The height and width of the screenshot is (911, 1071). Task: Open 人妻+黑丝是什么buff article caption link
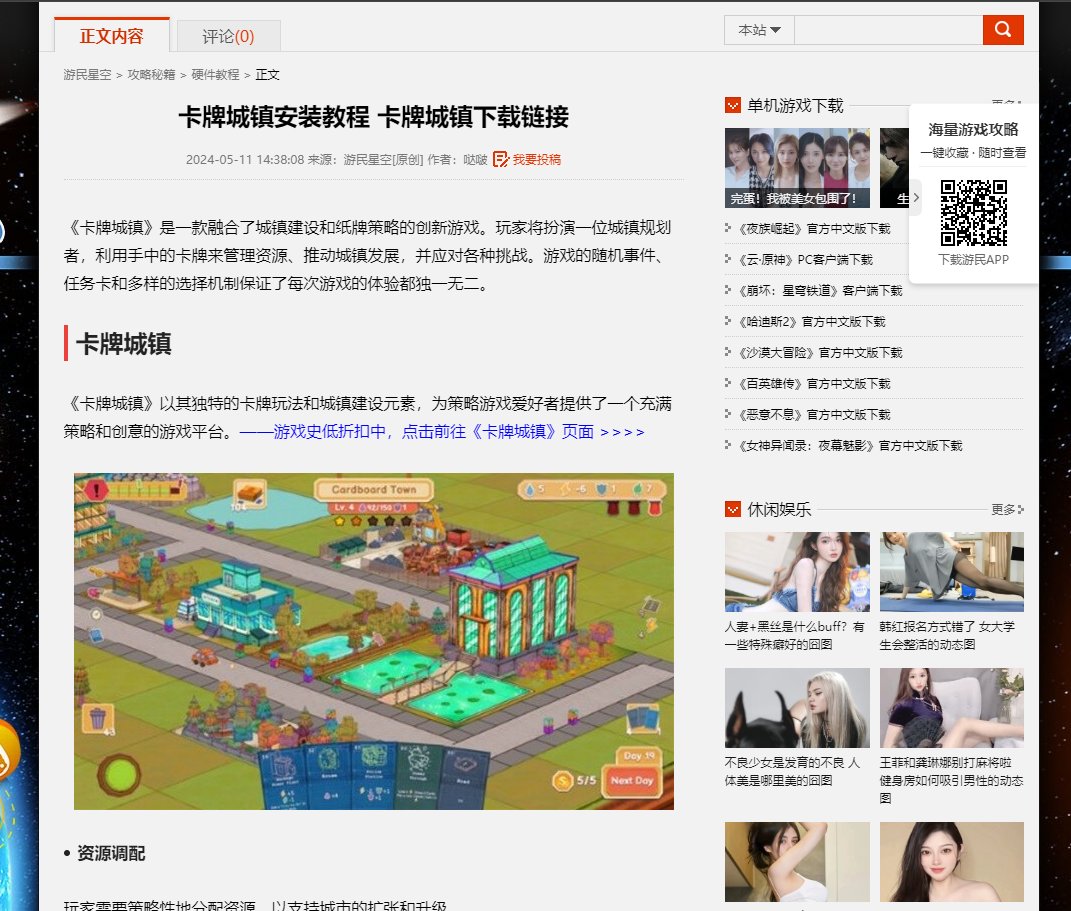[794, 635]
